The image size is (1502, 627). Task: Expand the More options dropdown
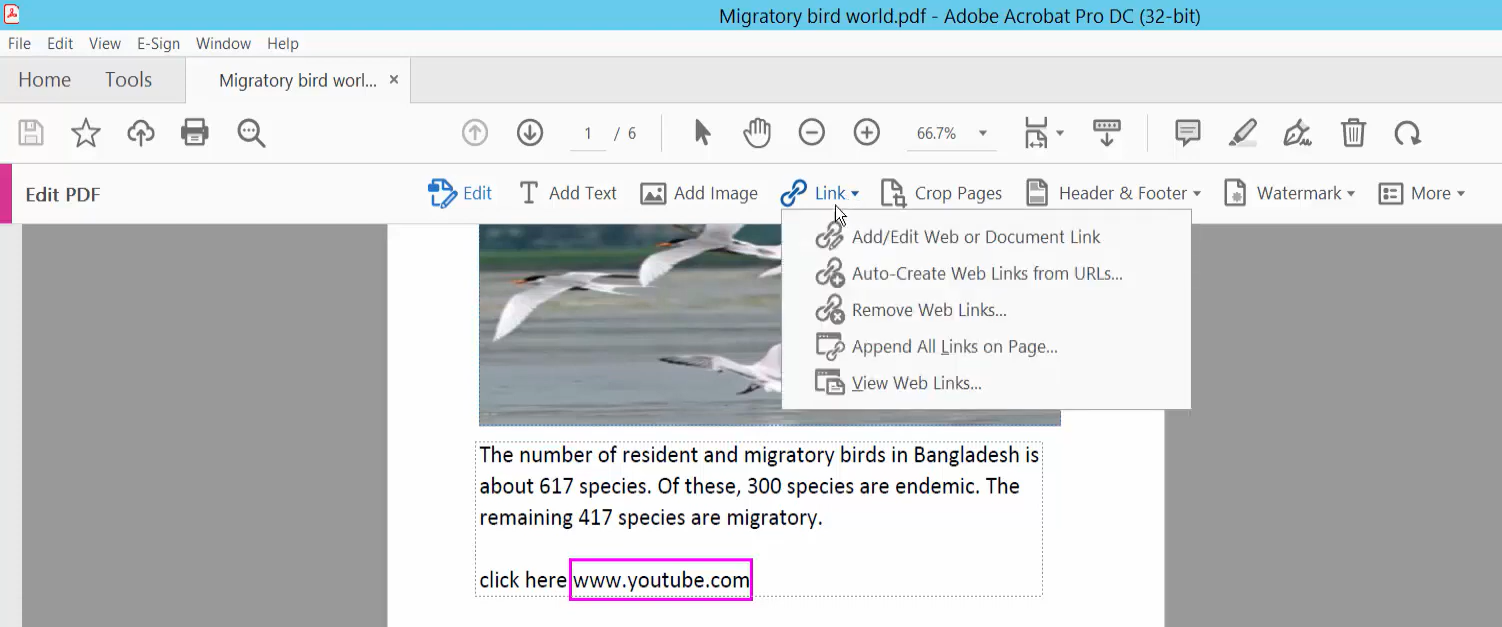1421,193
